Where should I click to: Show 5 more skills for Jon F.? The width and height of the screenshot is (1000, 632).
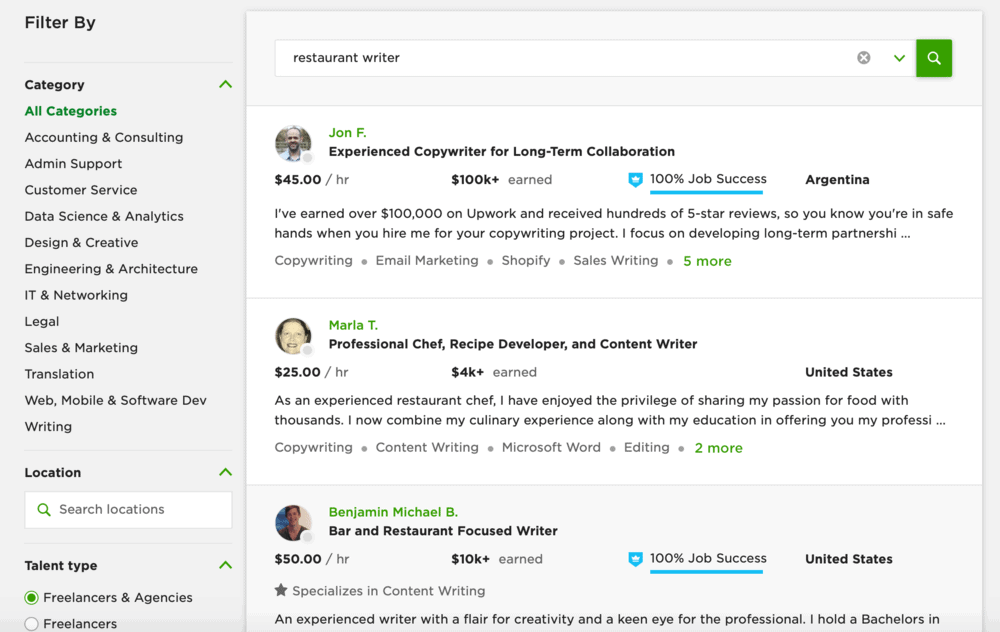coord(706,260)
